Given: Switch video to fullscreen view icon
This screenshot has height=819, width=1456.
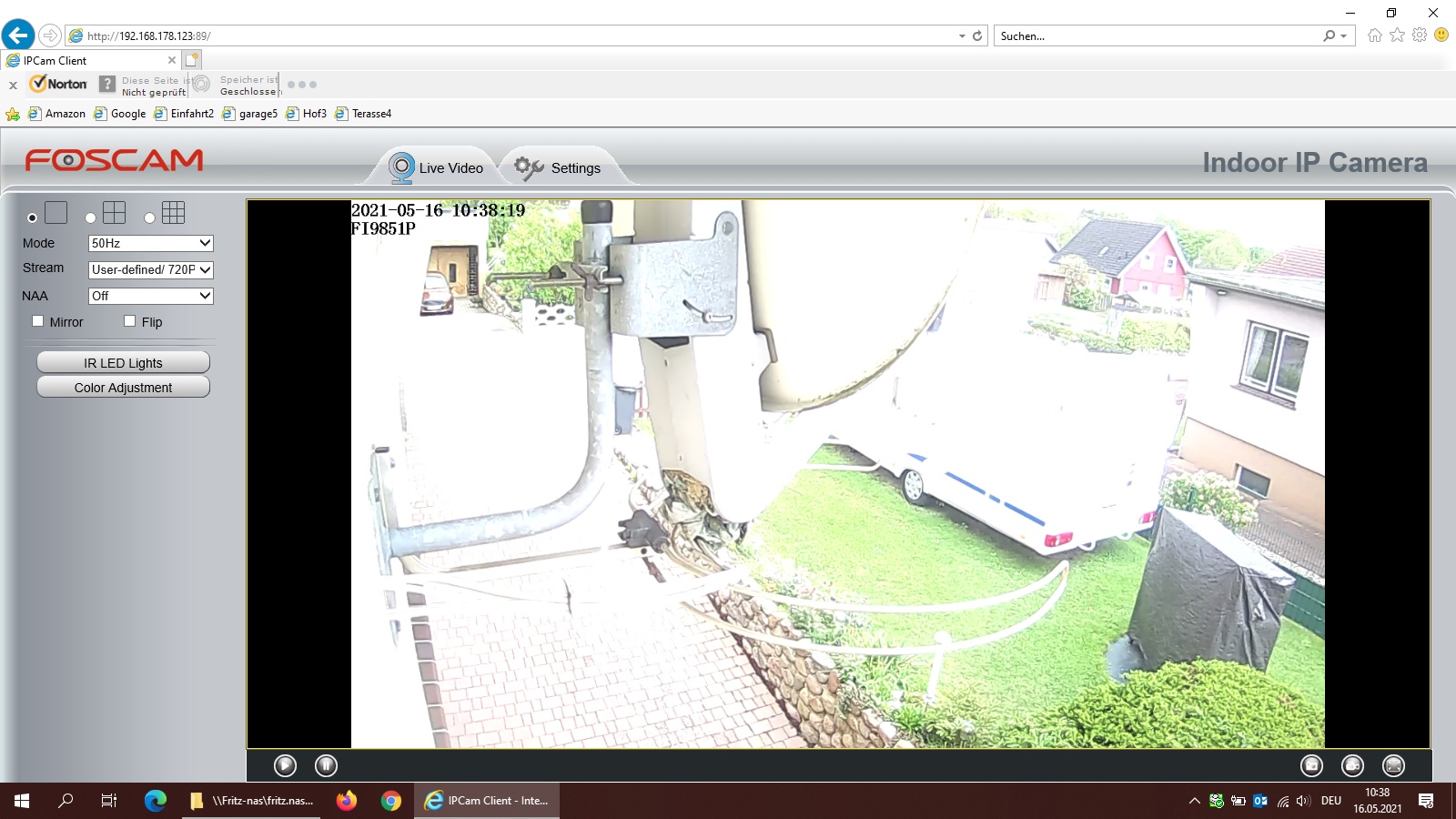Looking at the screenshot, I should [1393, 766].
